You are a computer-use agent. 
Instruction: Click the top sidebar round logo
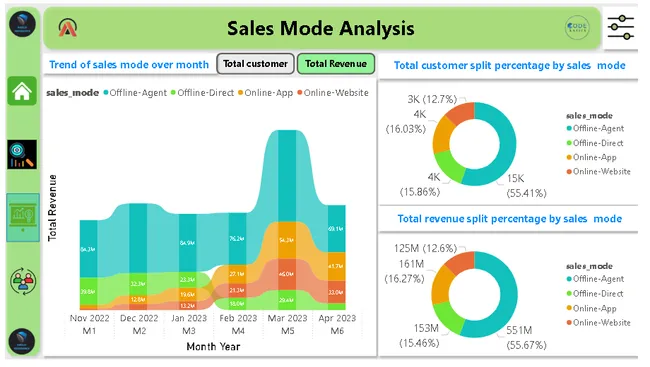(x=22, y=24)
